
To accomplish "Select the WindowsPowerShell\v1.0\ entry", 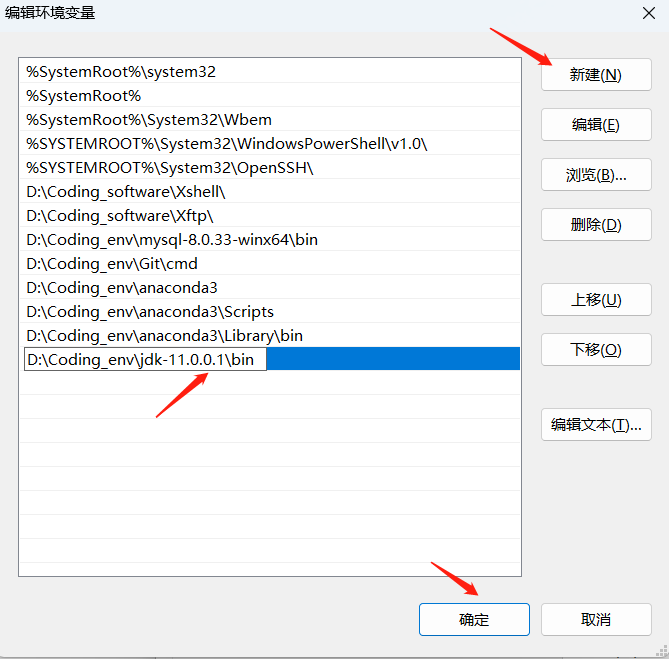I will pyautogui.click(x=270, y=143).
